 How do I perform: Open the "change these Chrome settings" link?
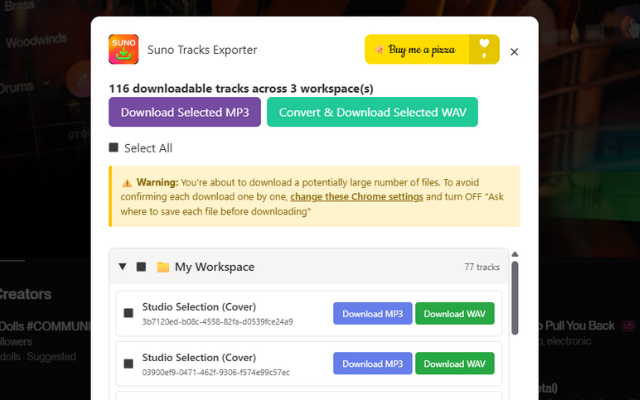(356, 197)
